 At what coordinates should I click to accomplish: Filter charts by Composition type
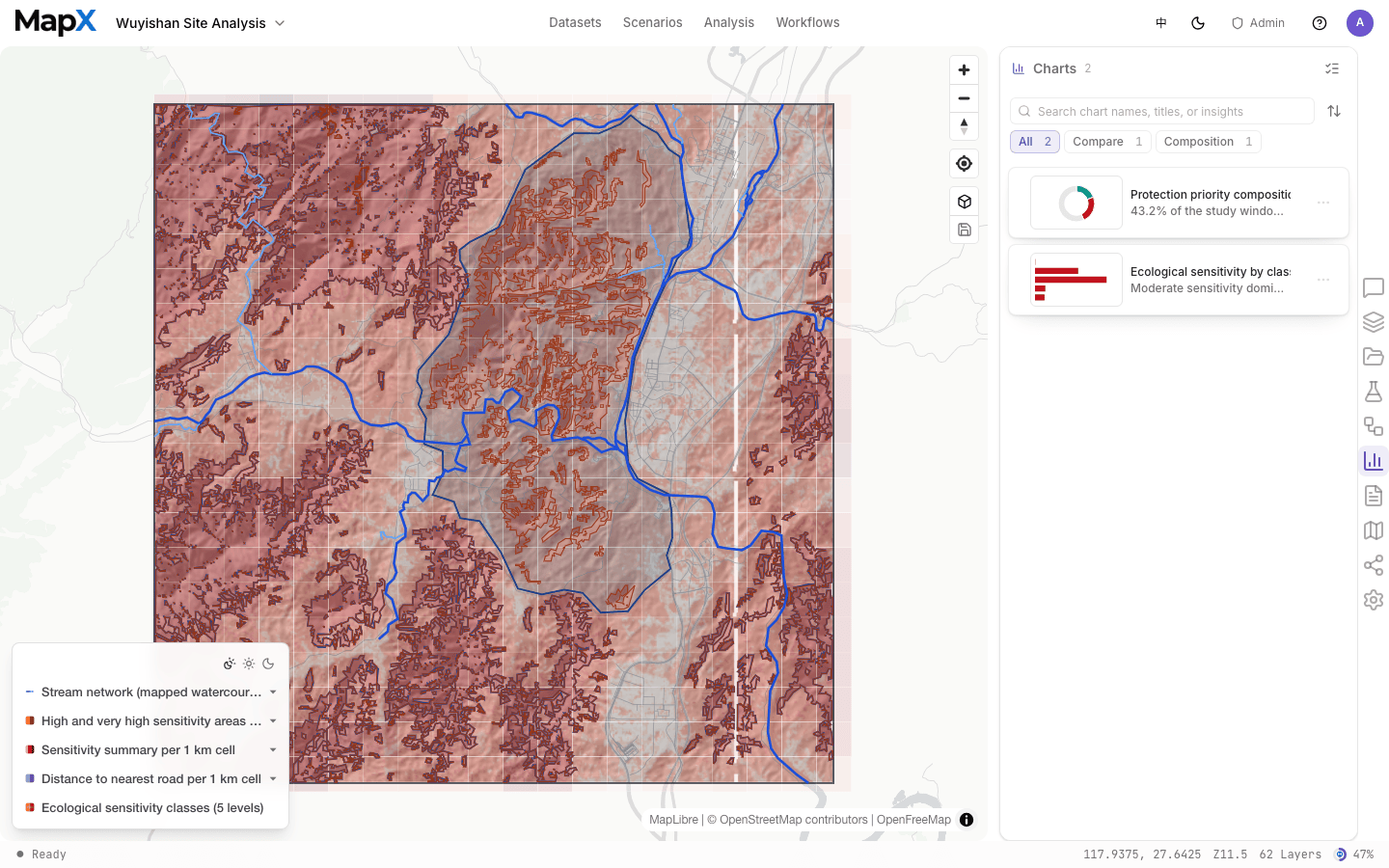pos(1208,142)
